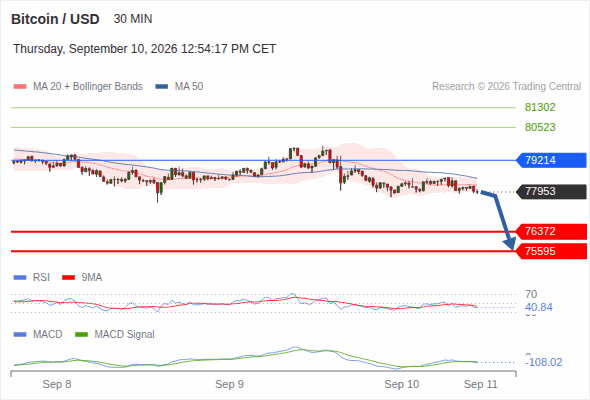
Task: Click the MACD Signal green legend swatch
Action: tap(81, 334)
